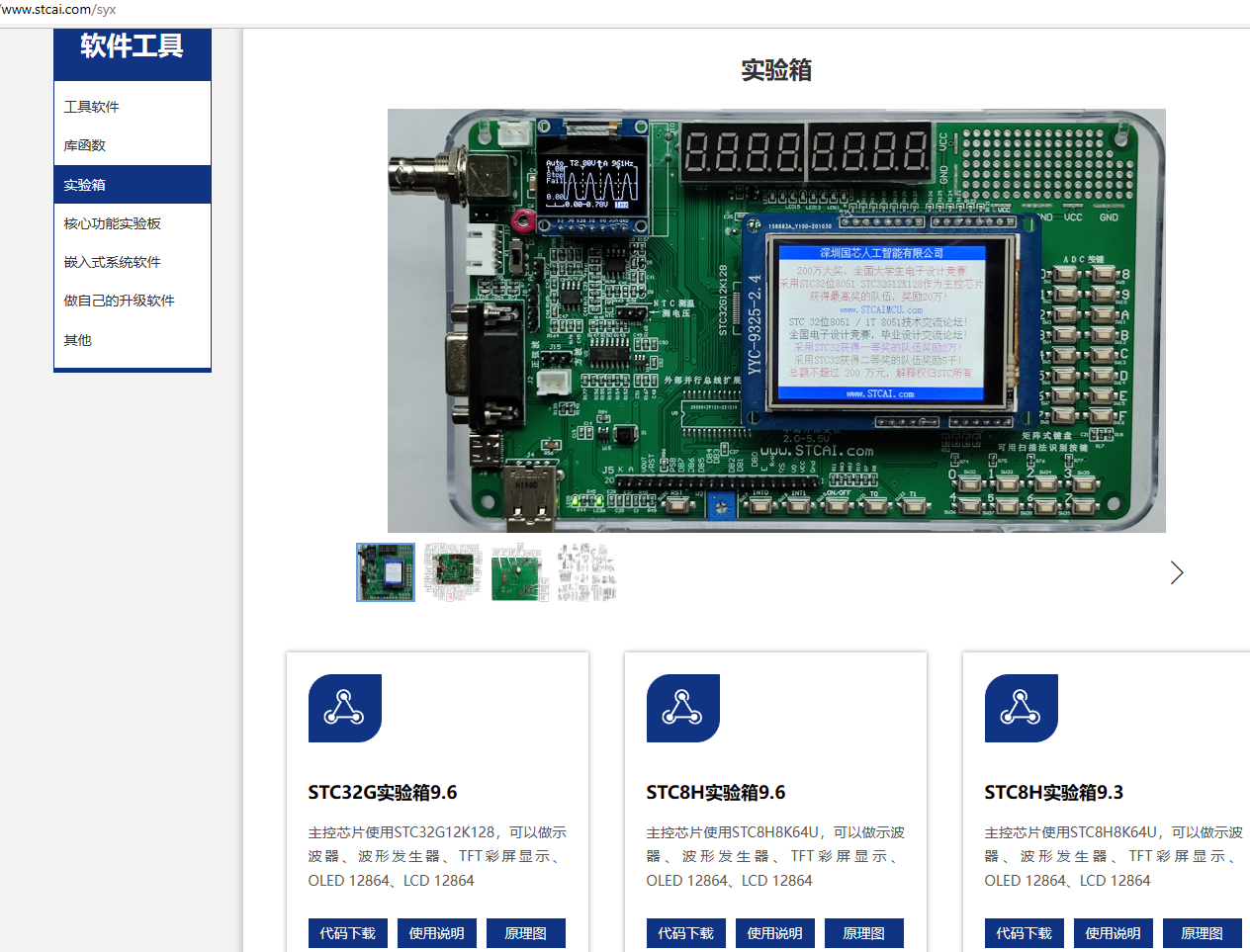Click the STC8H实验箱9.3 card icon
The image size is (1250, 952).
click(x=1022, y=708)
